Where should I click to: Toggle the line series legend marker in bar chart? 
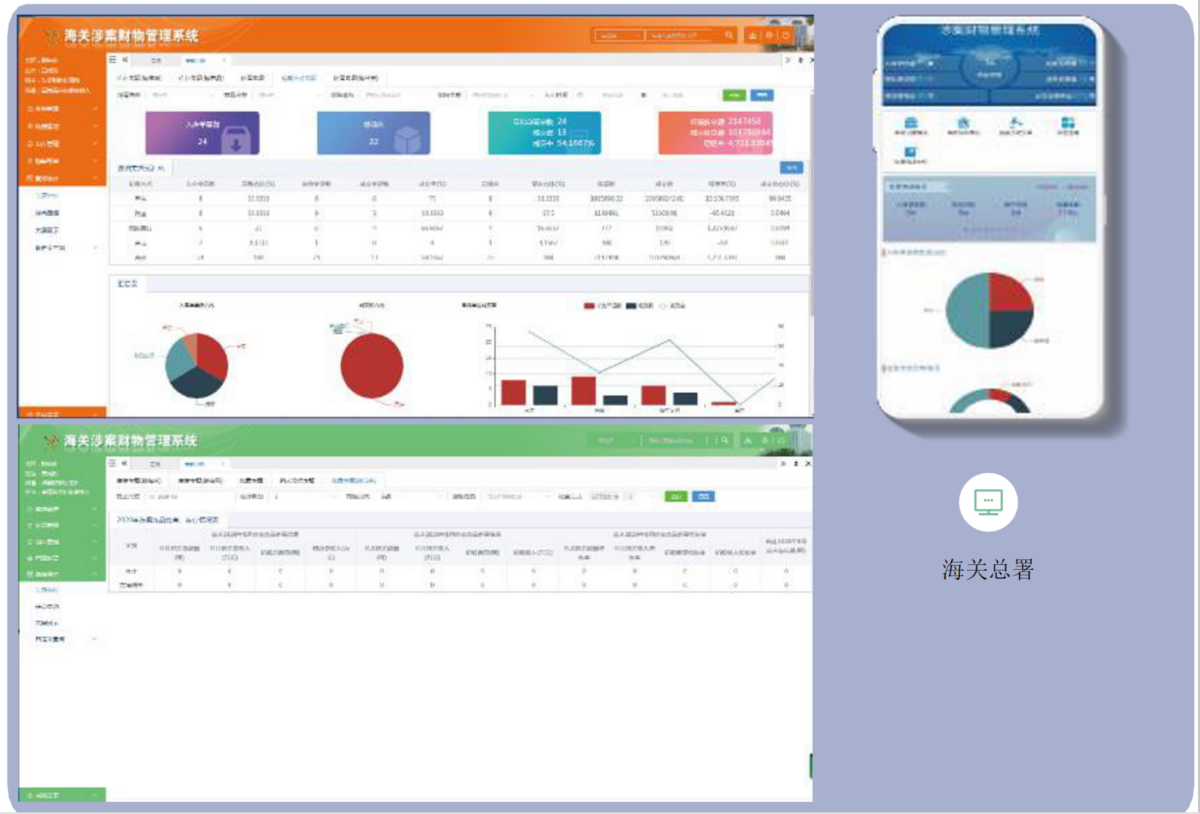(663, 305)
